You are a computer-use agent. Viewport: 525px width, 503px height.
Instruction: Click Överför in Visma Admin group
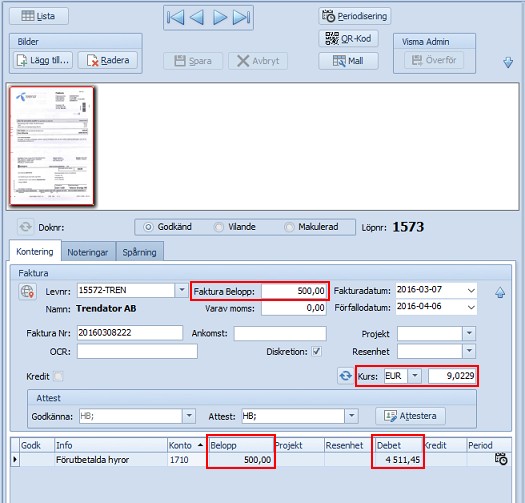coord(434,60)
